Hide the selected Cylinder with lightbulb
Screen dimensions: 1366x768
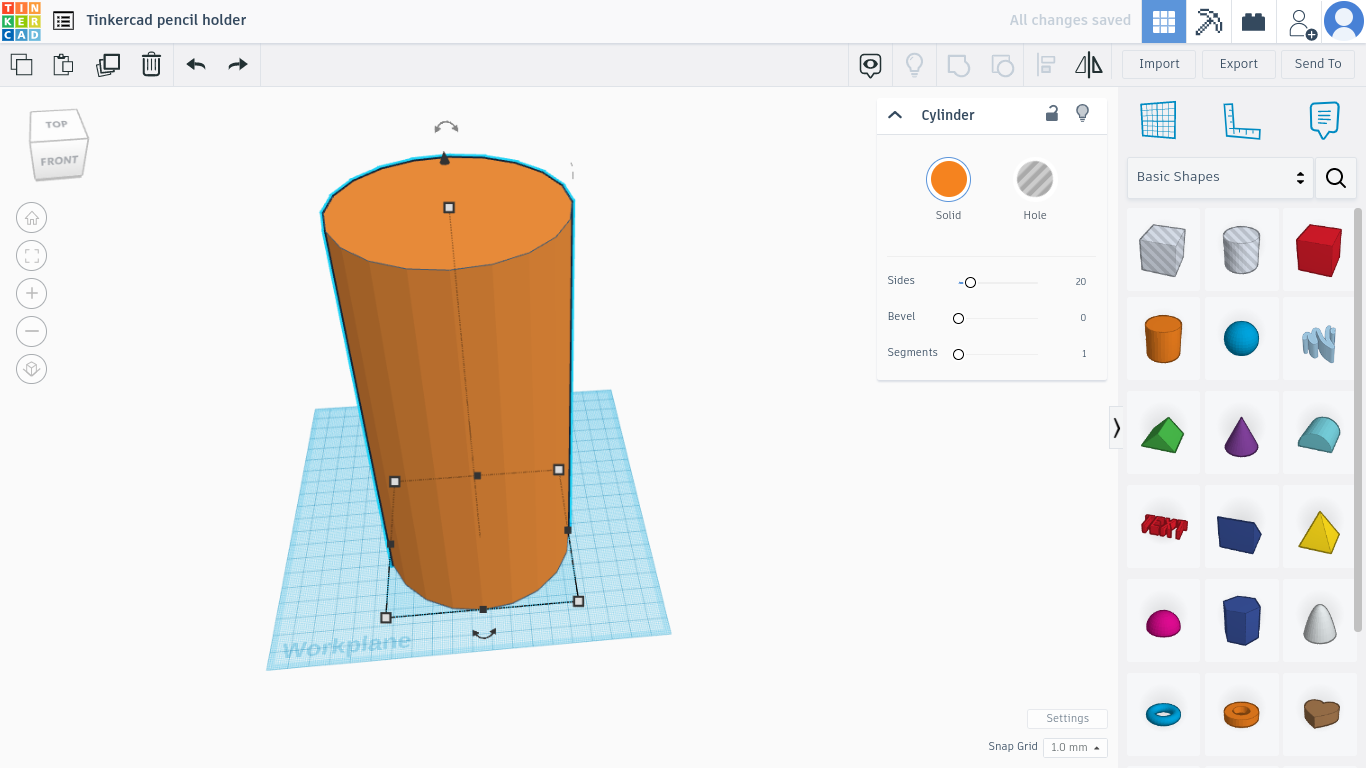(1082, 113)
